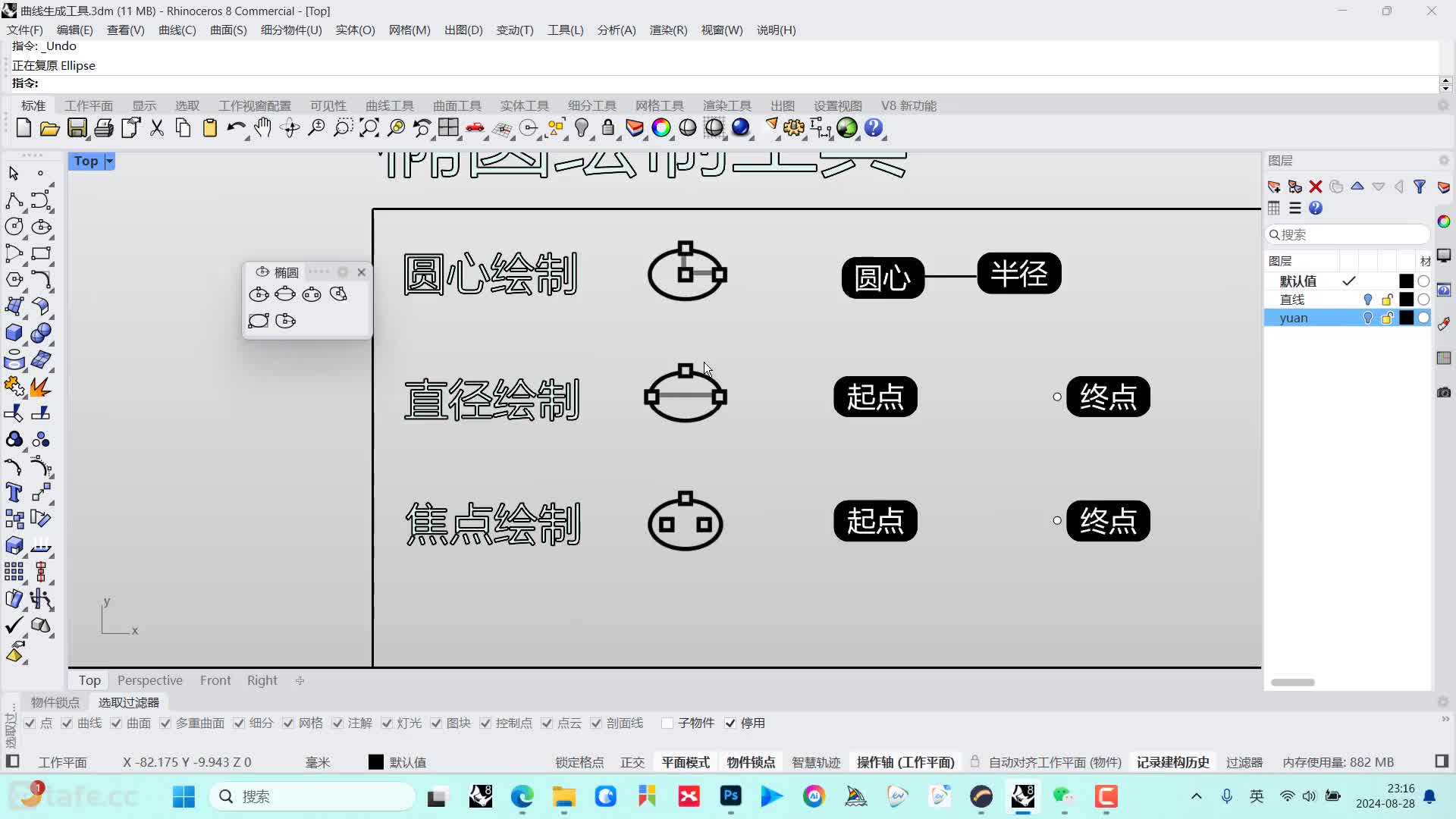Open Options with the gear icon

click(x=794, y=128)
